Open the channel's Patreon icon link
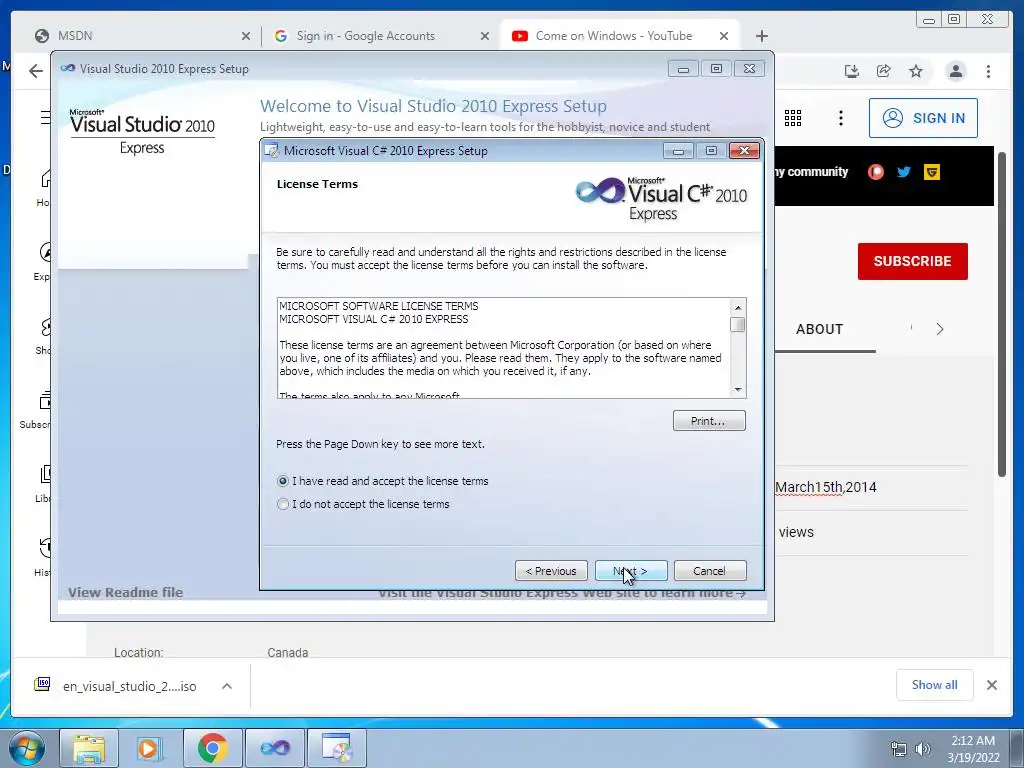 875,172
